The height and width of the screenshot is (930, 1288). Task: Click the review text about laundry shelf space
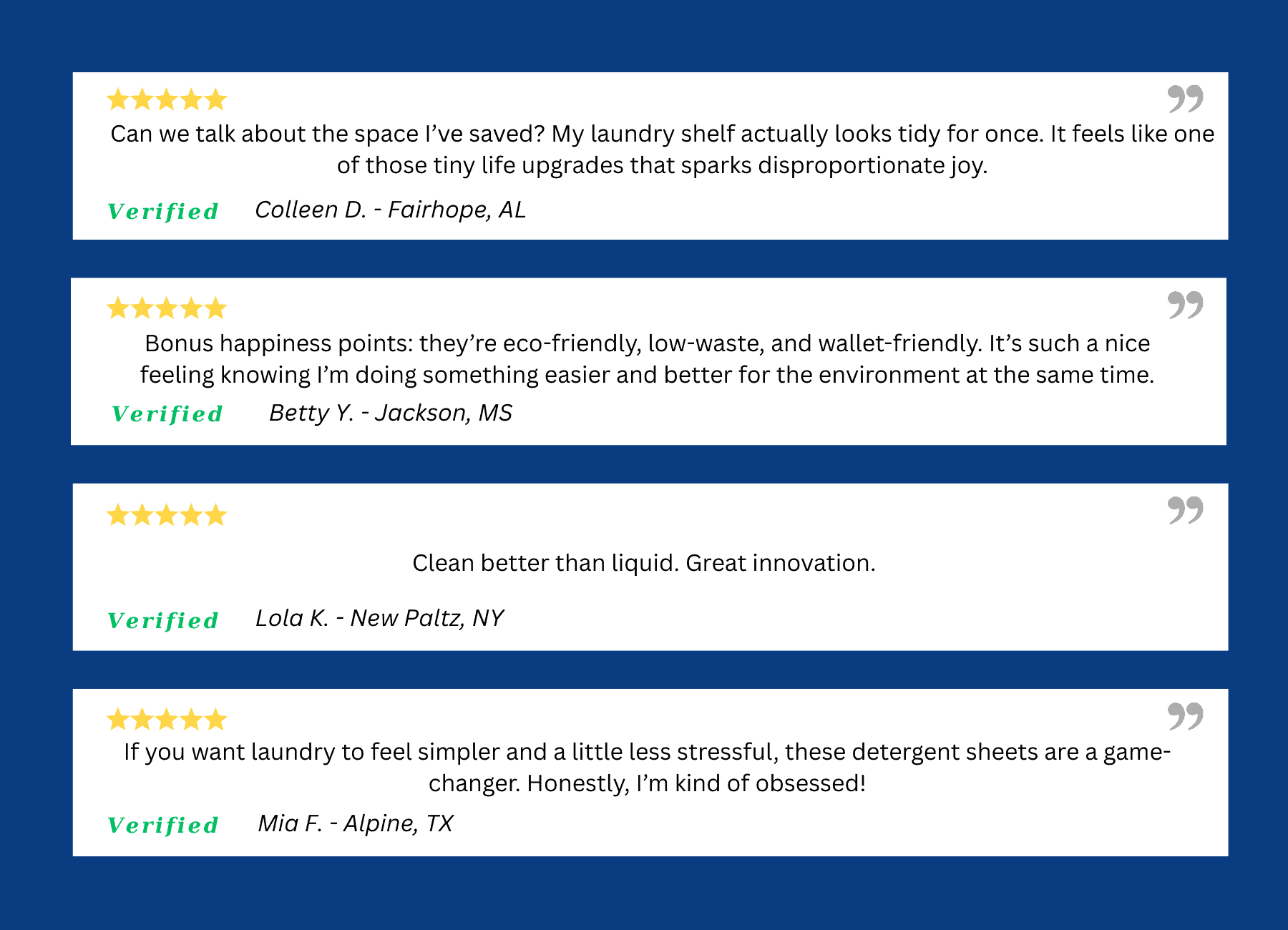coord(662,150)
